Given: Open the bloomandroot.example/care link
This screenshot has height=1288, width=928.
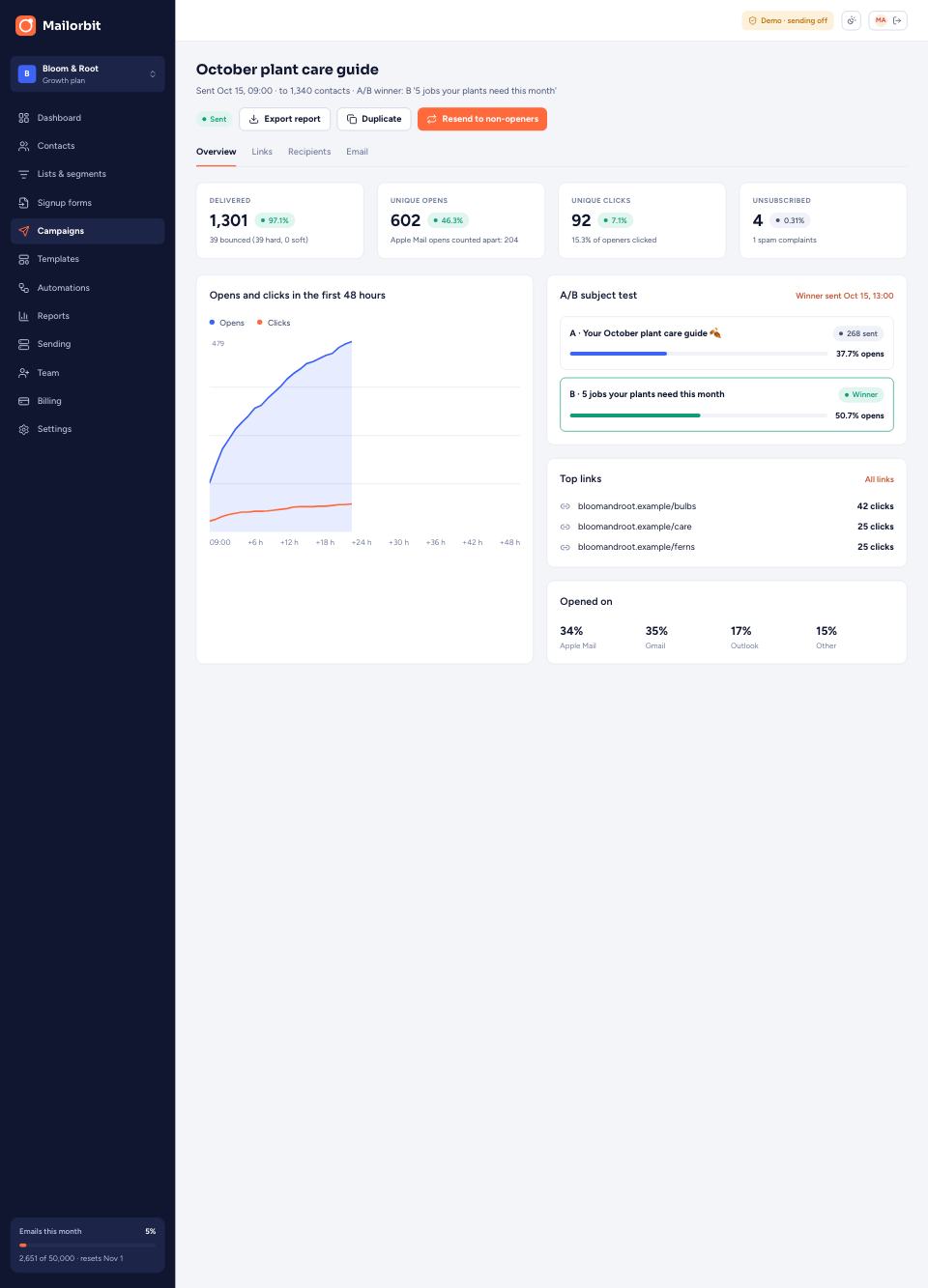Looking at the screenshot, I should [x=635, y=527].
